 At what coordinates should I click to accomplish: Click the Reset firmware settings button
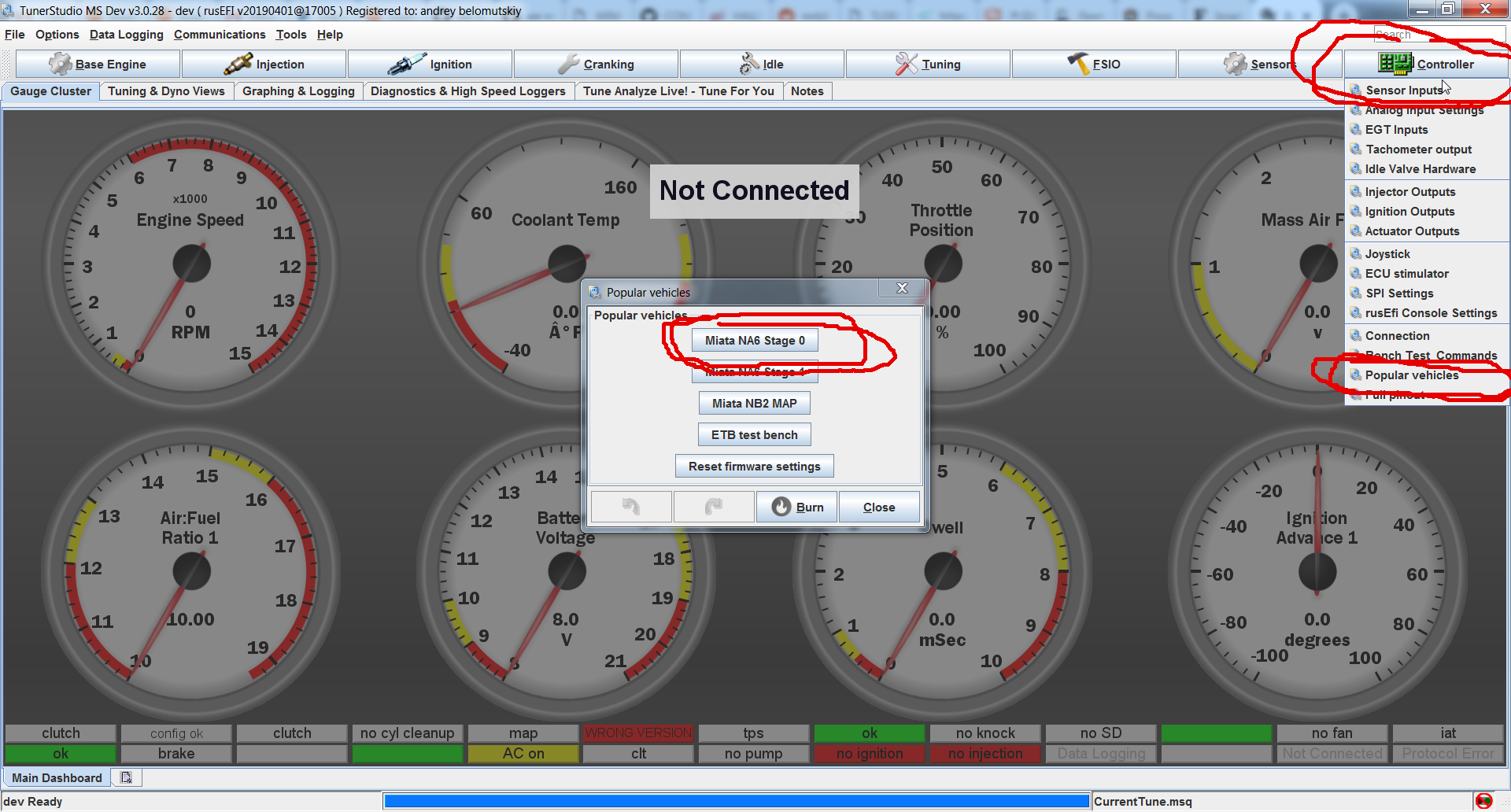point(754,467)
